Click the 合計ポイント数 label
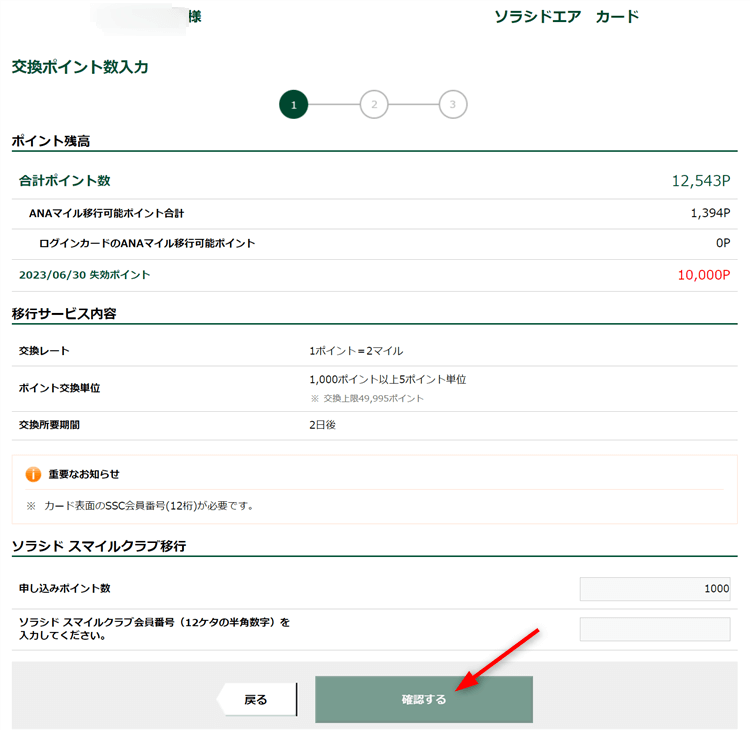The image size is (750, 730). coord(64,181)
